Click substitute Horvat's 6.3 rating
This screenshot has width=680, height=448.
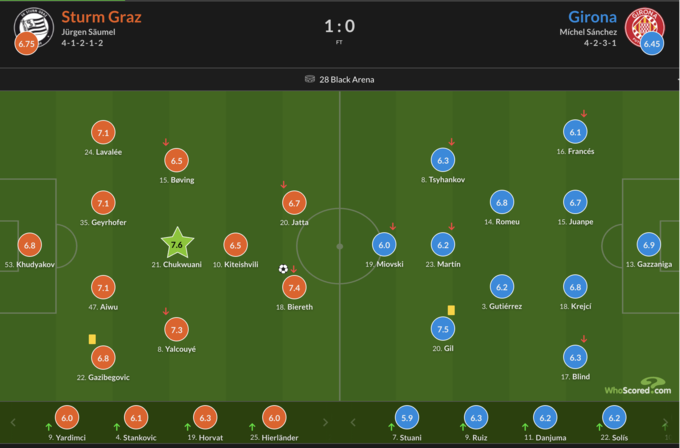(x=205, y=419)
